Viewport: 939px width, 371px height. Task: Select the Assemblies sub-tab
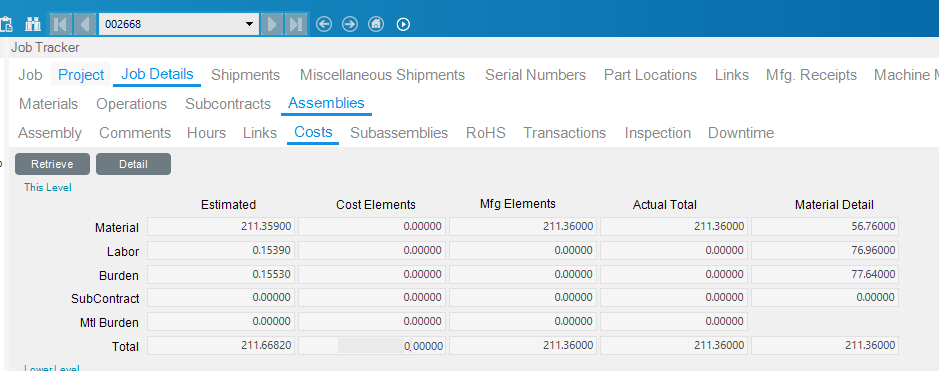pos(326,103)
